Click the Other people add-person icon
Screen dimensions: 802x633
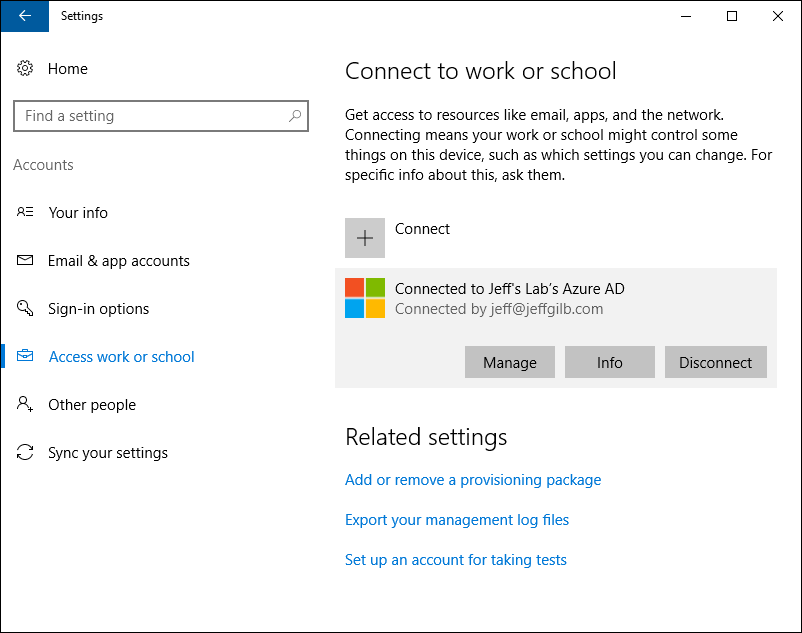(25, 404)
